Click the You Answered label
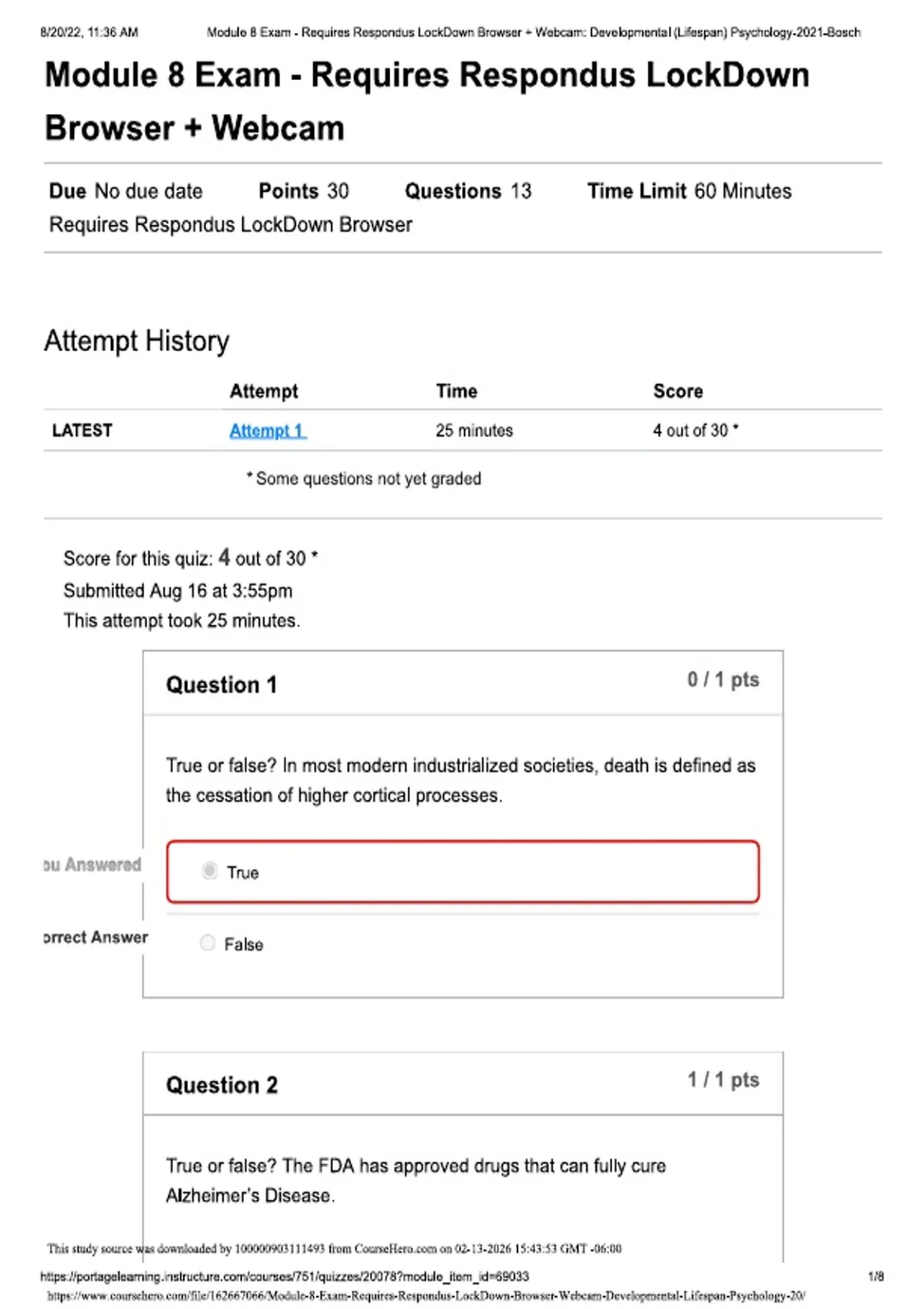The height and width of the screenshot is (1309, 924). pyautogui.click(x=92, y=865)
